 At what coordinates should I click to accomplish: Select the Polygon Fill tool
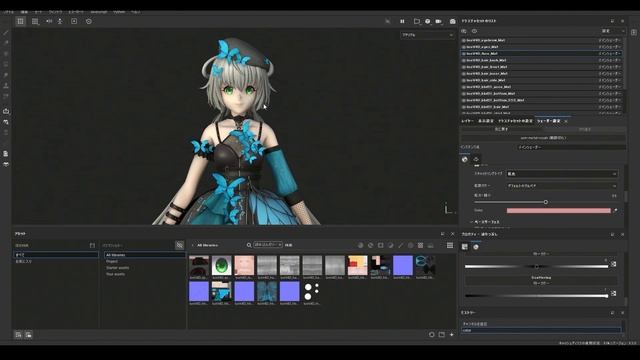pos(6,64)
